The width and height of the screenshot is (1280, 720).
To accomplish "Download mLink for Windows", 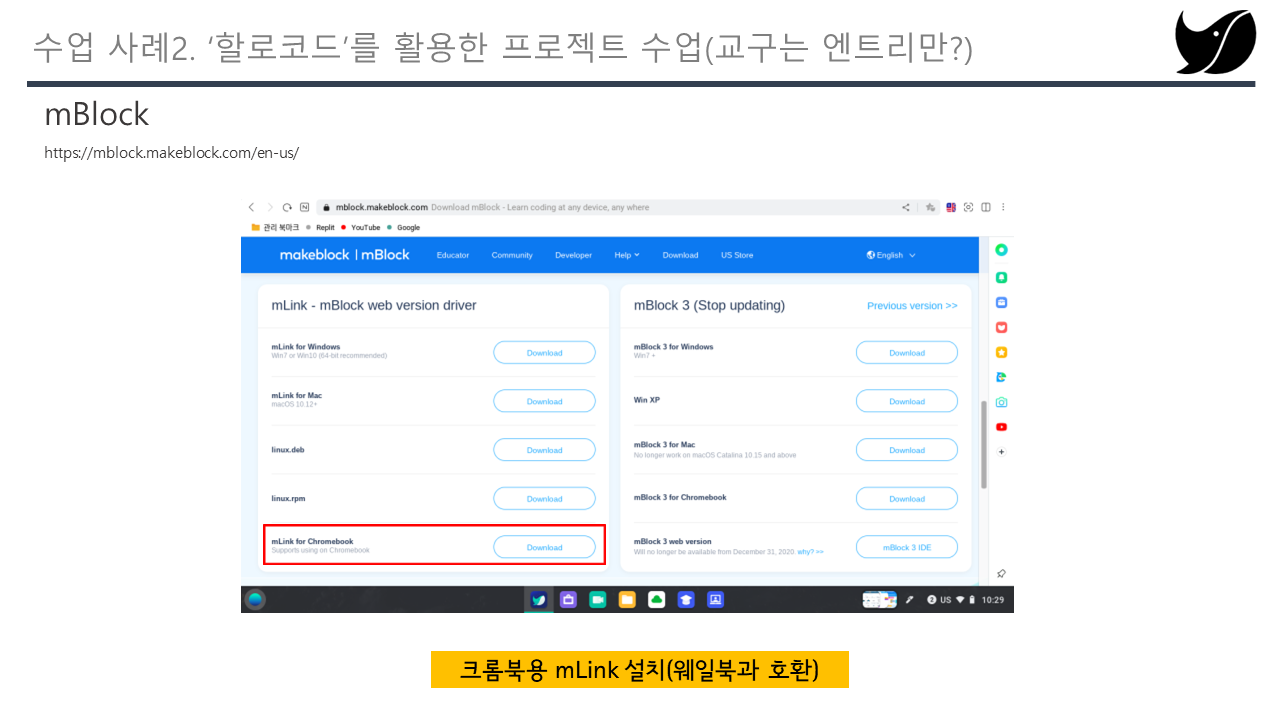I will (544, 353).
